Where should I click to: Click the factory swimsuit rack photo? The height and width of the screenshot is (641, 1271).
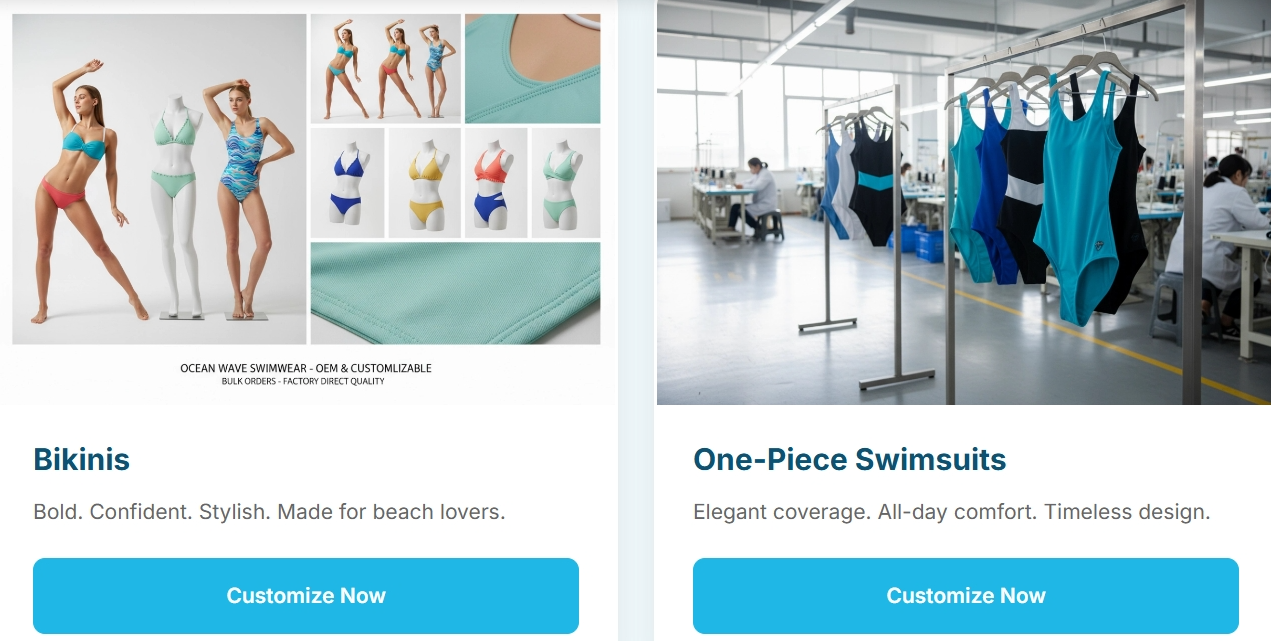click(x=964, y=202)
